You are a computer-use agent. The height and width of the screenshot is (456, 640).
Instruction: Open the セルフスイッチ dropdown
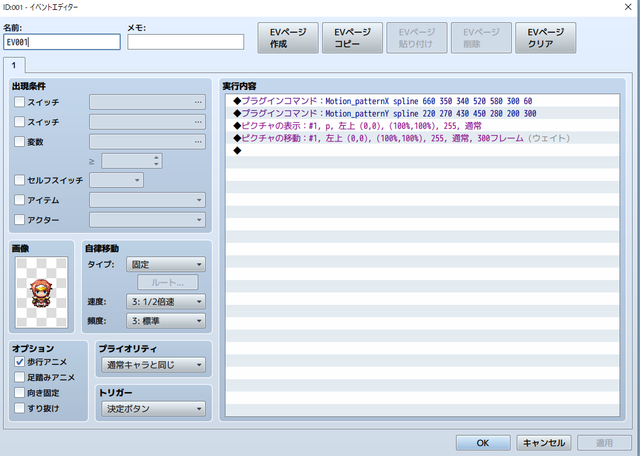116,180
